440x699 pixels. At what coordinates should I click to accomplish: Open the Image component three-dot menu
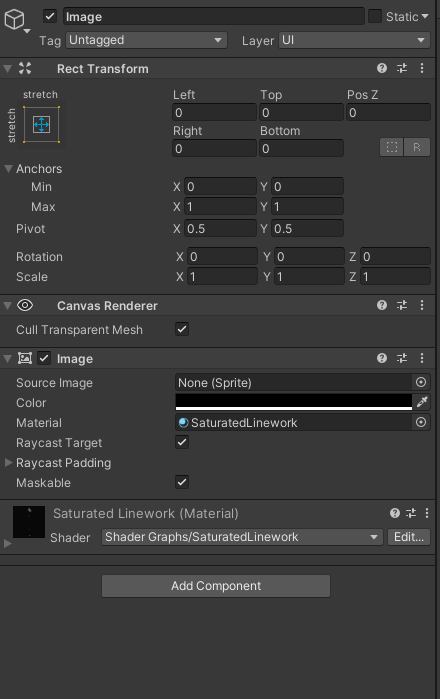(x=422, y=358)
